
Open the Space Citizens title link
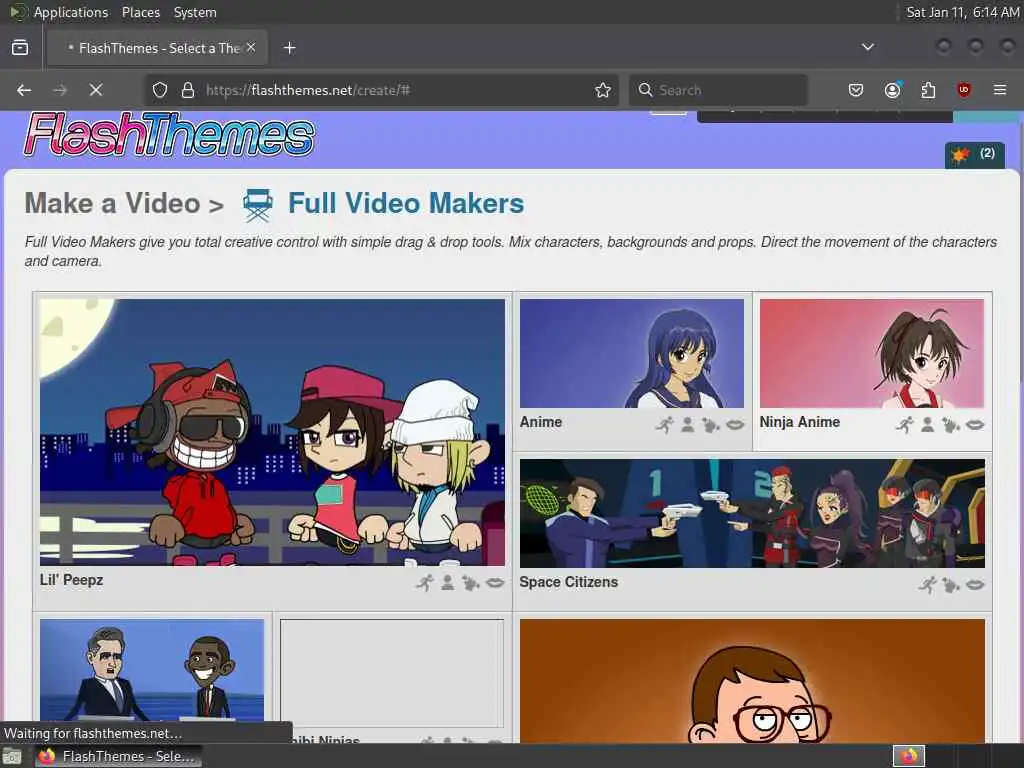tap(568, 582)
